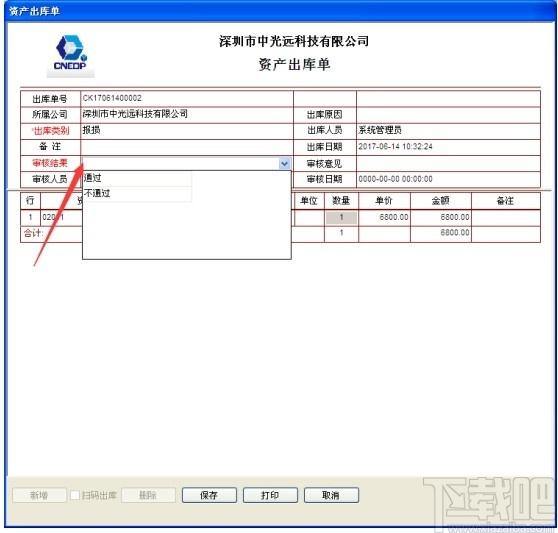Tick the 扫码出库 checkbox

pos(75,495)
